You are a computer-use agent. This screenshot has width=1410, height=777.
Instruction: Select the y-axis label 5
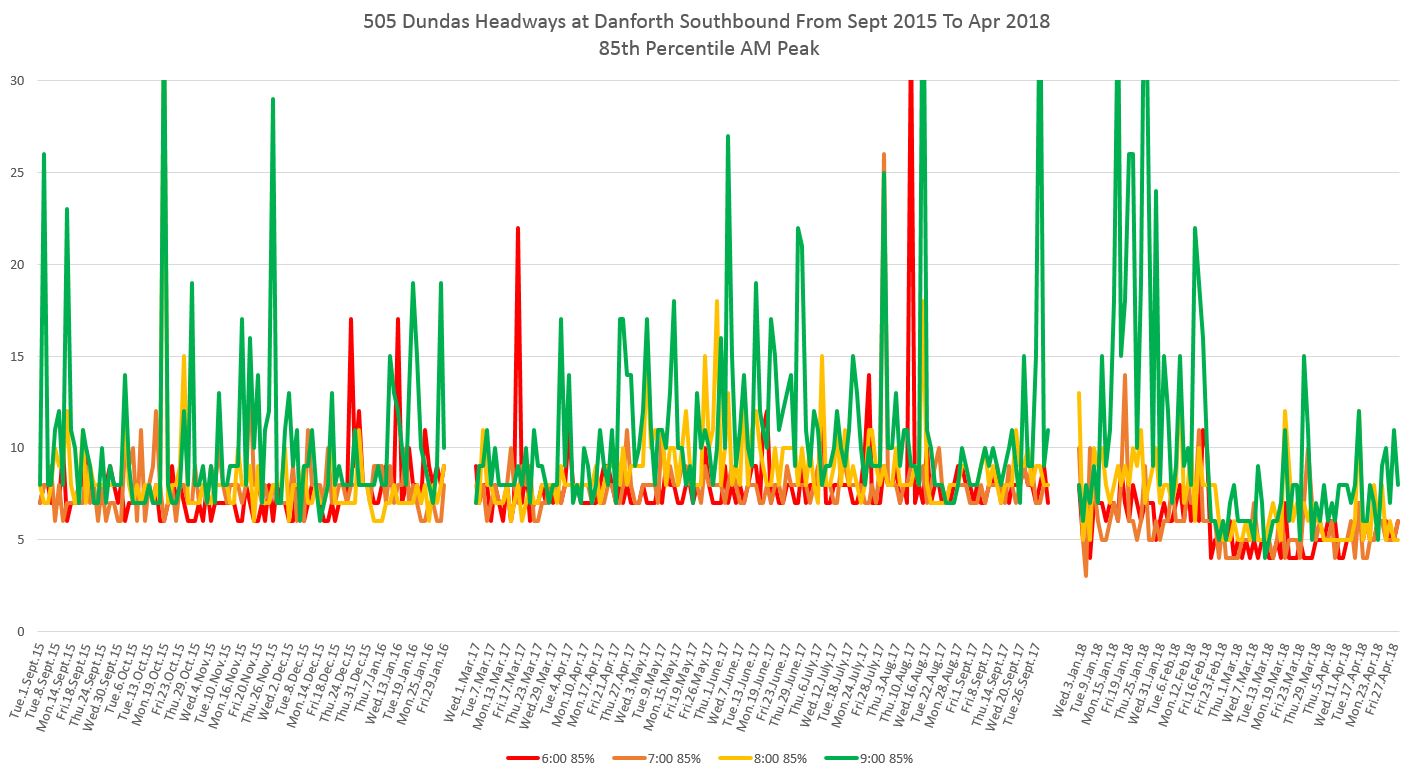point(18,540)
